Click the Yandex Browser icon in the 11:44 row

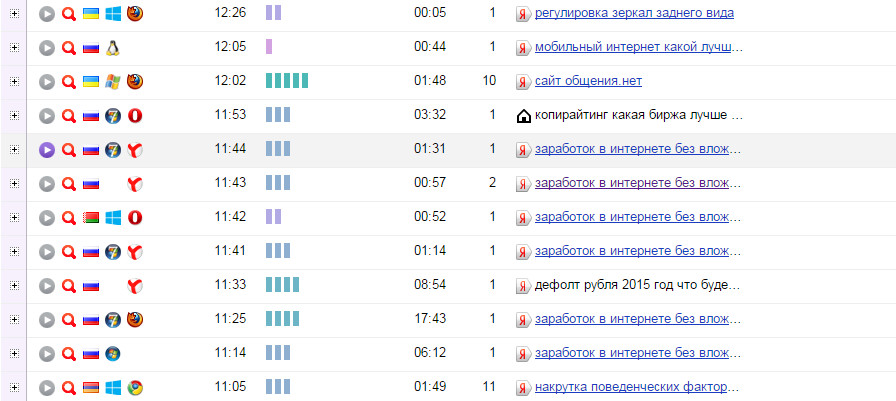pyautogui.click(x=135, y=150)
